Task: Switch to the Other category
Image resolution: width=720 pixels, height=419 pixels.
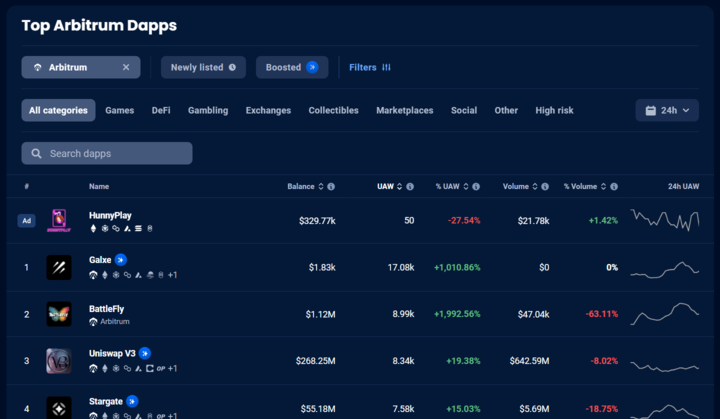Action: coord(506,110)
